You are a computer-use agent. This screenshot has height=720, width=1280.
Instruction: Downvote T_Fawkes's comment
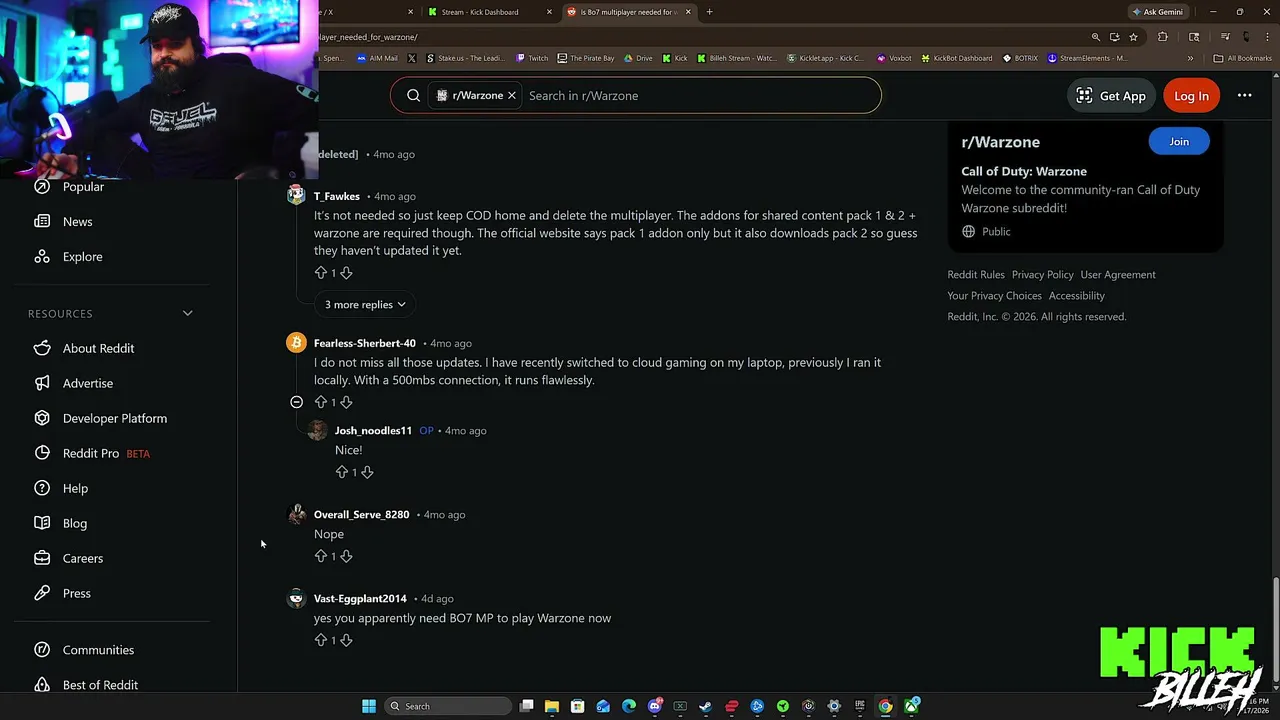pos(346,273)
